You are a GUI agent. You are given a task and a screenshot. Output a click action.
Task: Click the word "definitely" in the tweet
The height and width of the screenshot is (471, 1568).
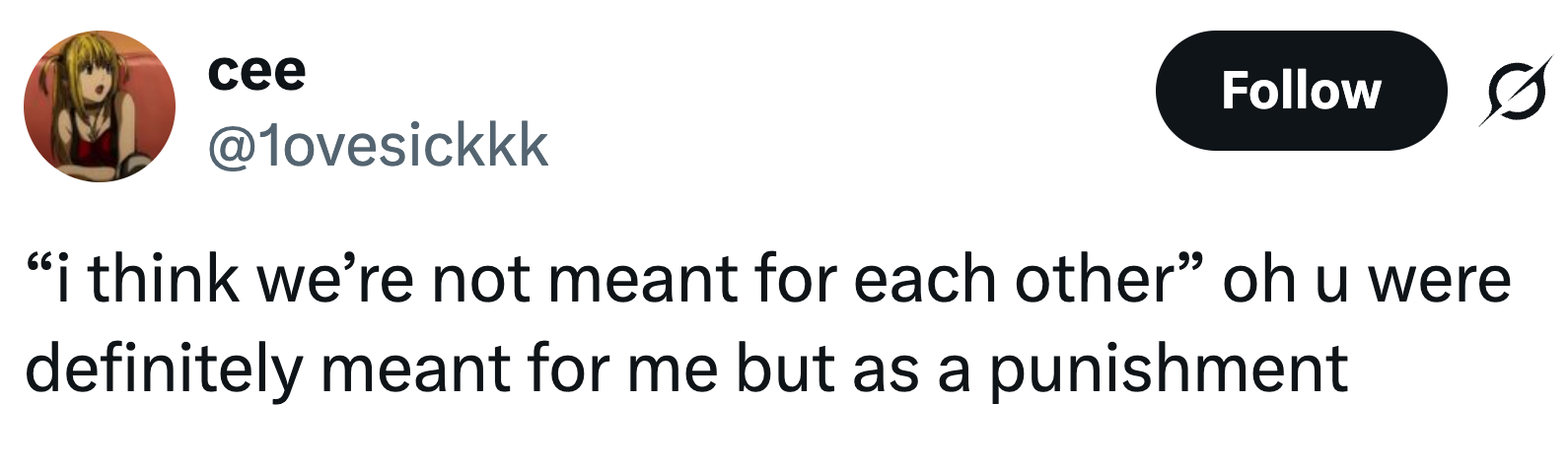click(163, 369)
